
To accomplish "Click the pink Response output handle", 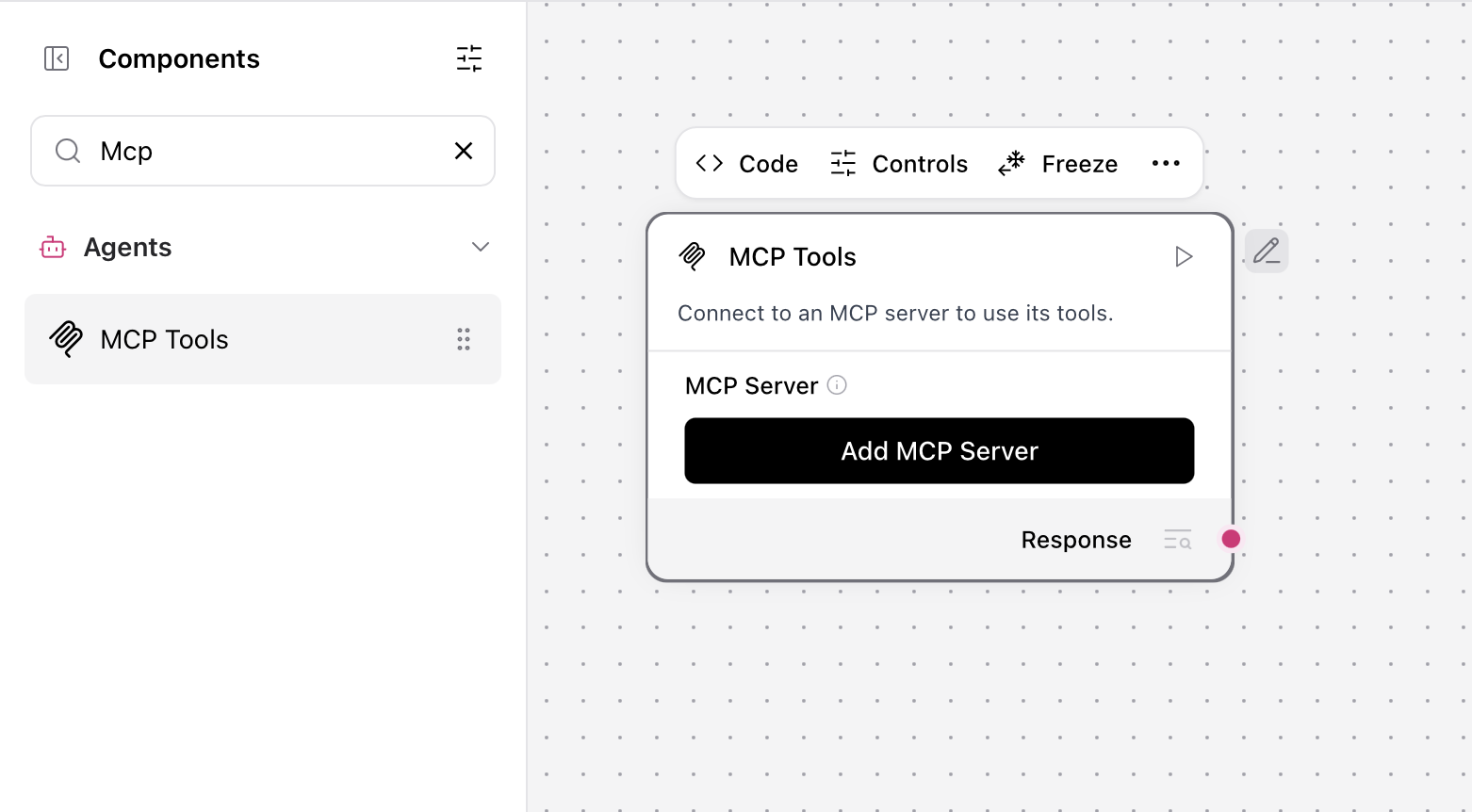I will 1231,538.
